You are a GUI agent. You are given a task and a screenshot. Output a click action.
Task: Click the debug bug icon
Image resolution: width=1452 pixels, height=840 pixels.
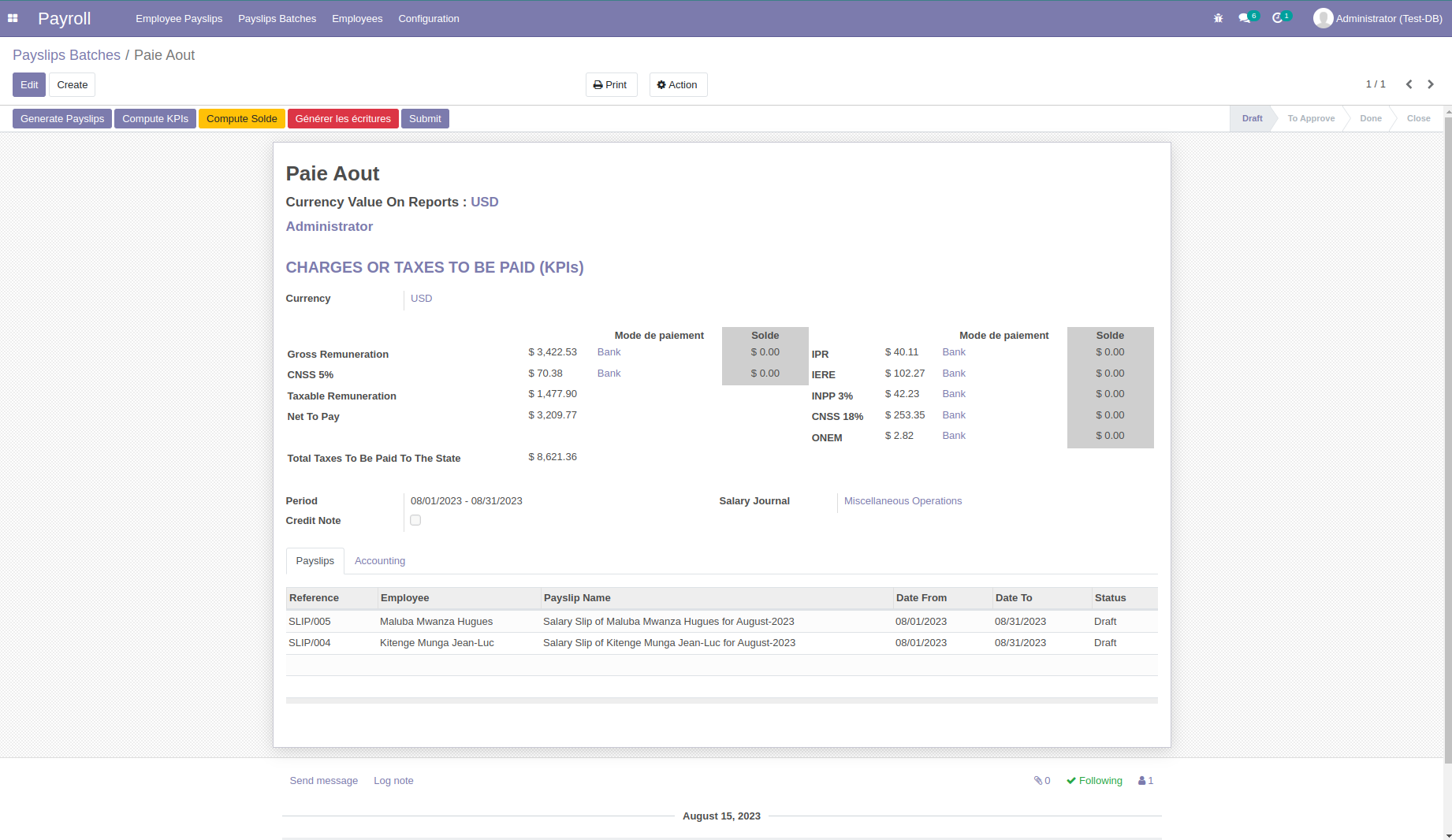click(x=1218, y=18)
